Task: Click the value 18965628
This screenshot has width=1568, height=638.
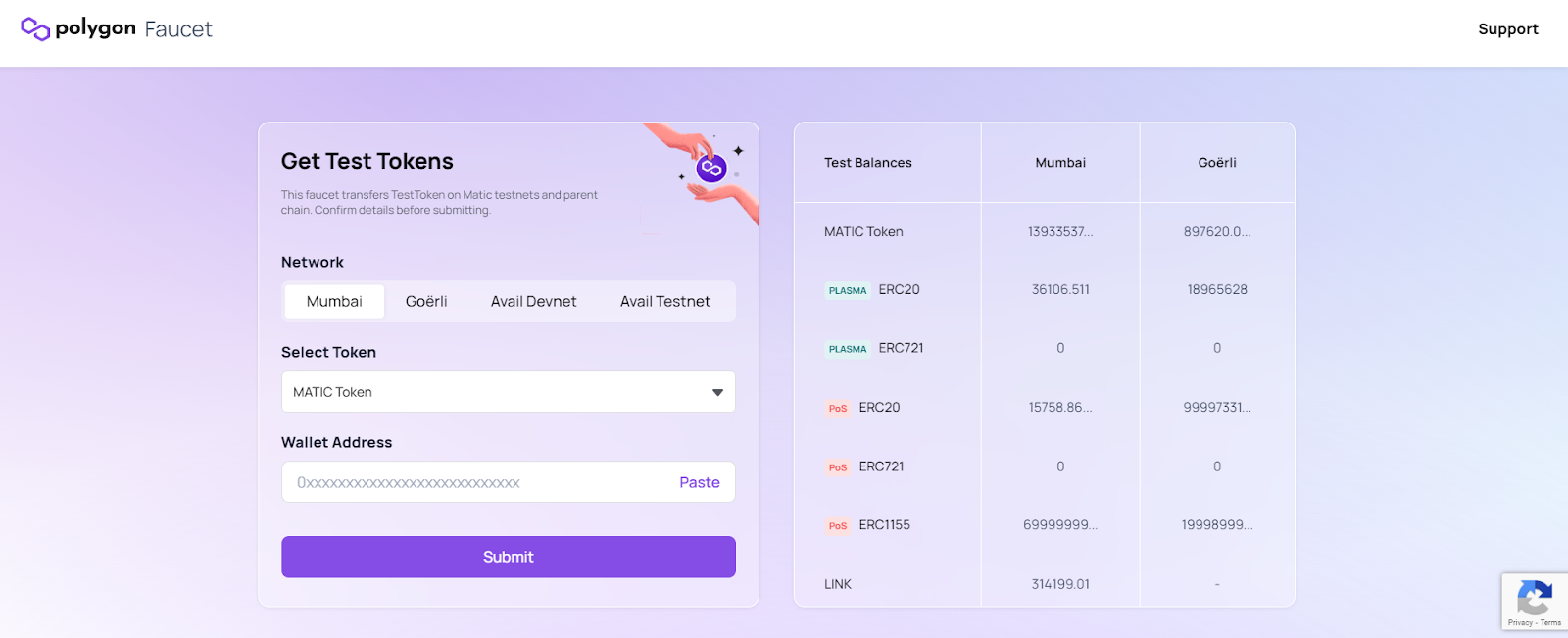Action: 1217,290
